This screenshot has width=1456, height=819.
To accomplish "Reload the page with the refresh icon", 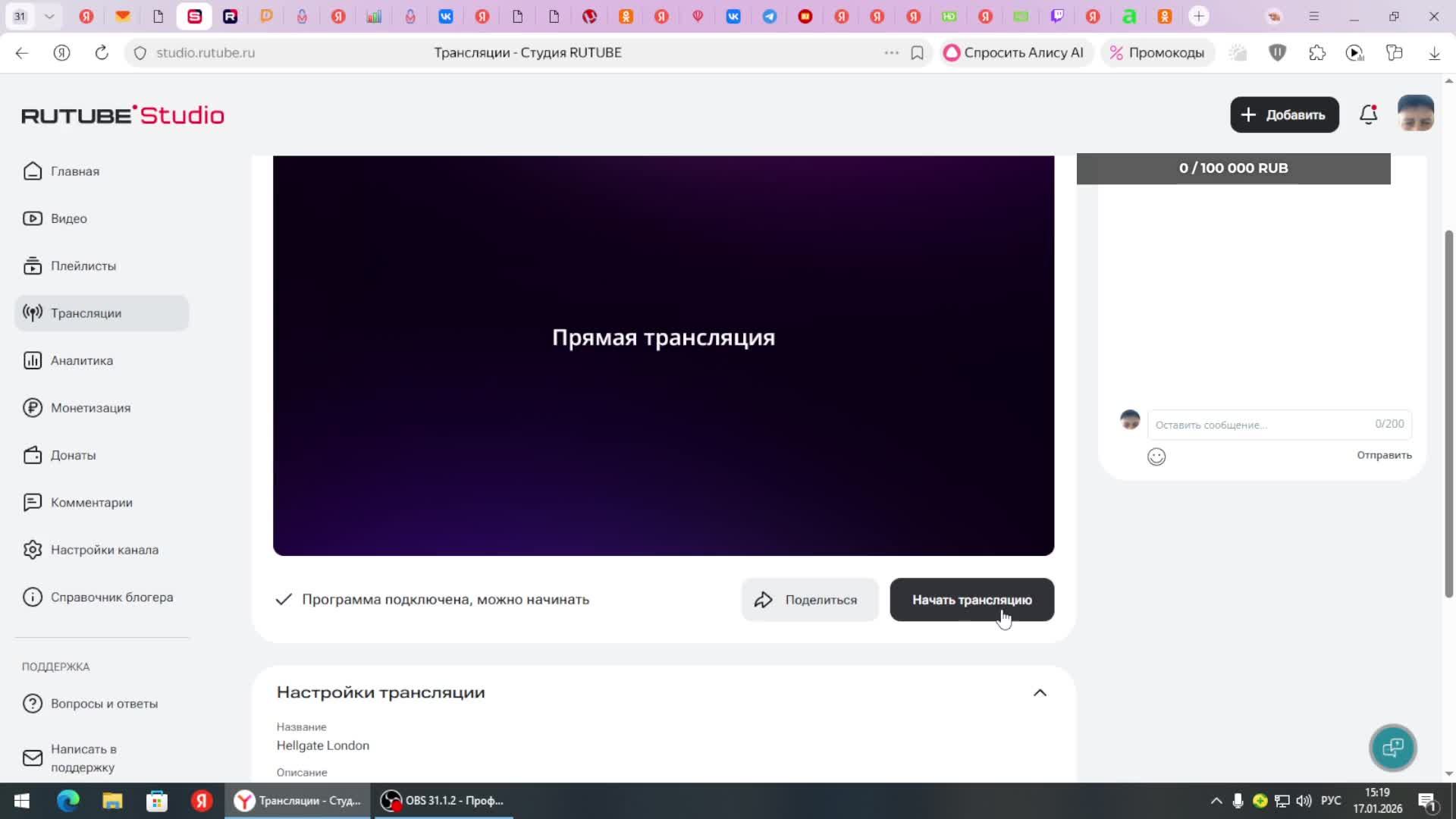I will [102, 53].
